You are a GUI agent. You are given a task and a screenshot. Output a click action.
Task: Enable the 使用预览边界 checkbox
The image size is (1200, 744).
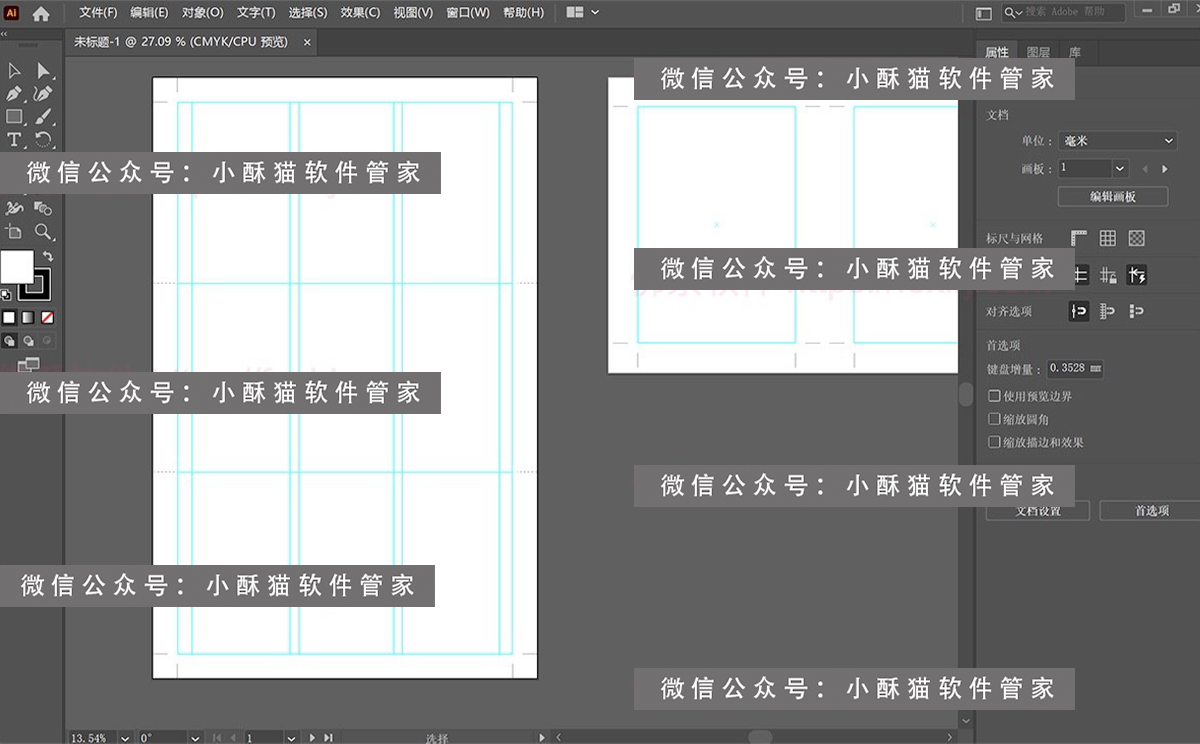click(x=993, y=395)
